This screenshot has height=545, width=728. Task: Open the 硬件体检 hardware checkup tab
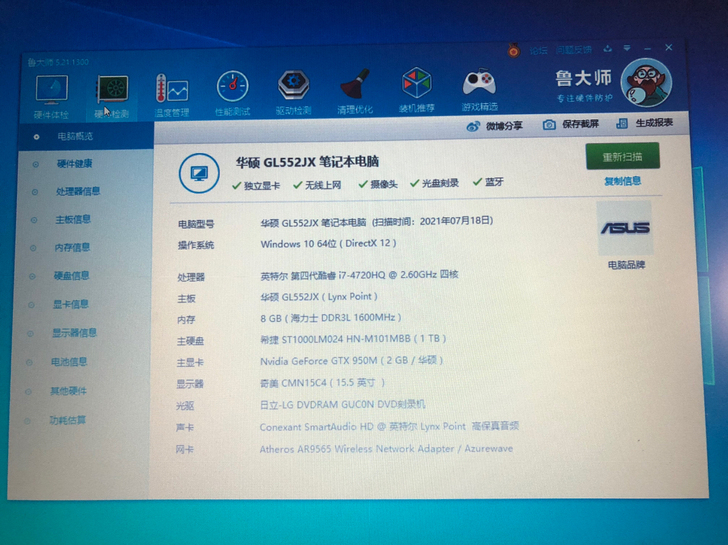click(x=52, y=97)
